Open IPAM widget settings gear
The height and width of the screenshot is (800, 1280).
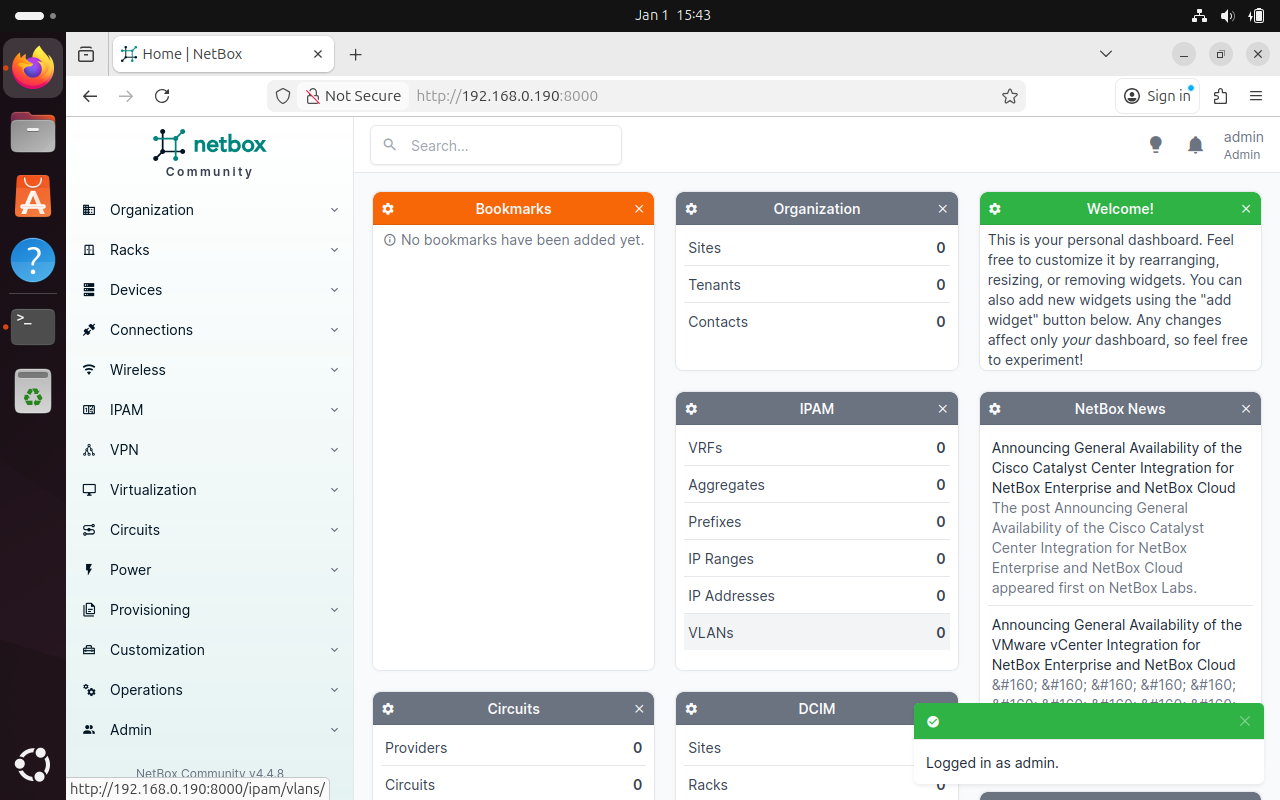691,409
